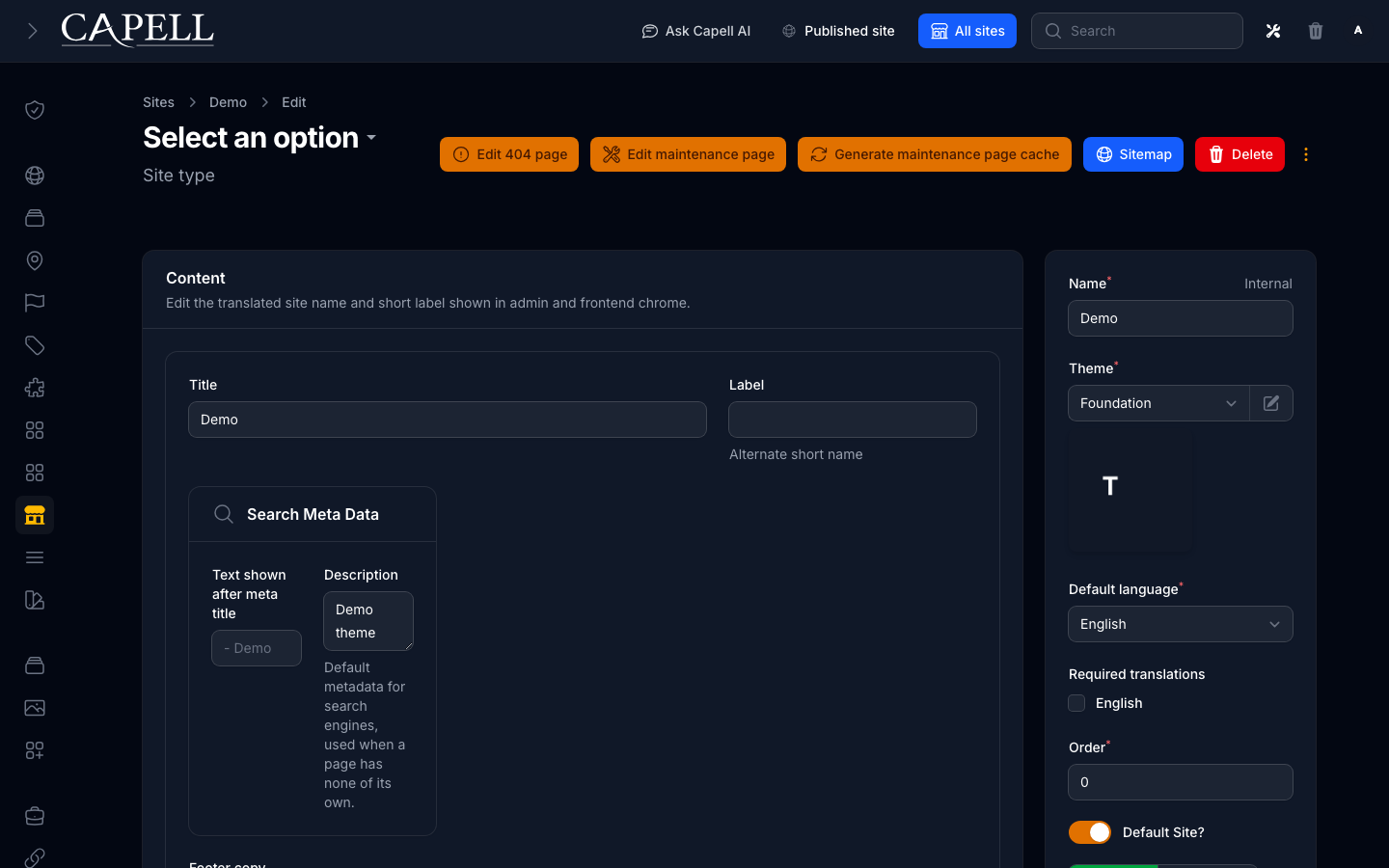Open the tools wrench icon in top bar
The image size is (1389, 868).
pyautogui.click(x=1273, y=31)
